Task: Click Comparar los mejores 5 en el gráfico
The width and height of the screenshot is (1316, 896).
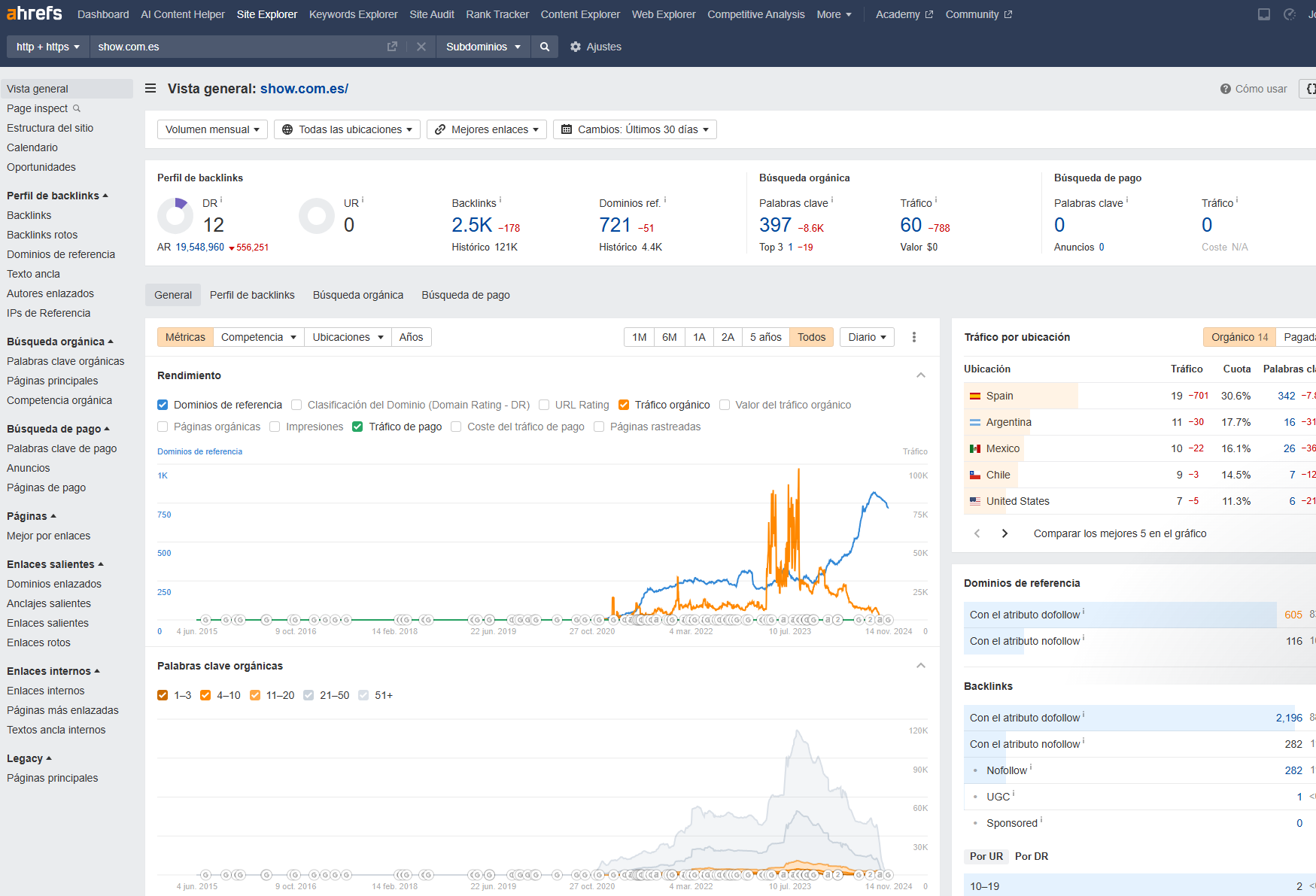Action: pyautogui.click(x=1120, y=533)
